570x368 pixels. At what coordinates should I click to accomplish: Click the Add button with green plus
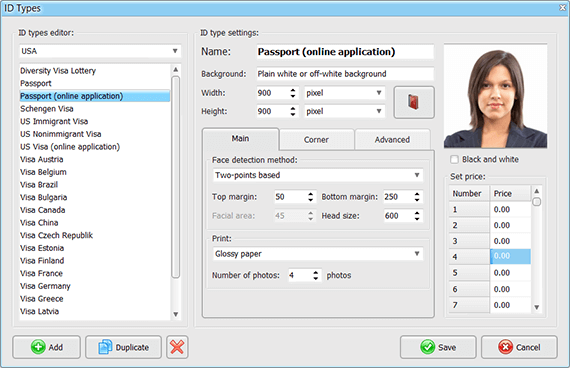click(47, 347)
